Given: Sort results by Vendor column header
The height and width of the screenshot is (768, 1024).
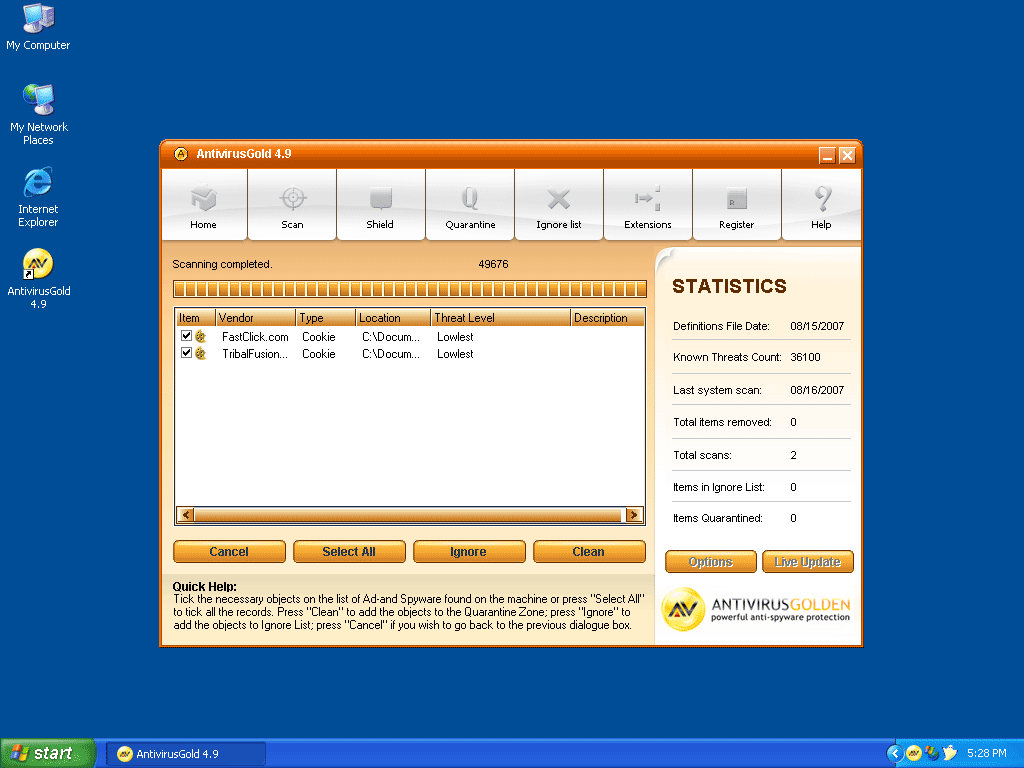Looking at the screenshot, I should [255, 318].
